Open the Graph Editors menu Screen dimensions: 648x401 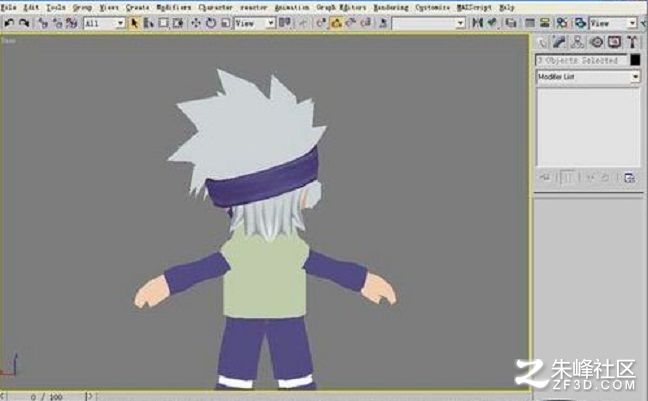pos(341,7)
